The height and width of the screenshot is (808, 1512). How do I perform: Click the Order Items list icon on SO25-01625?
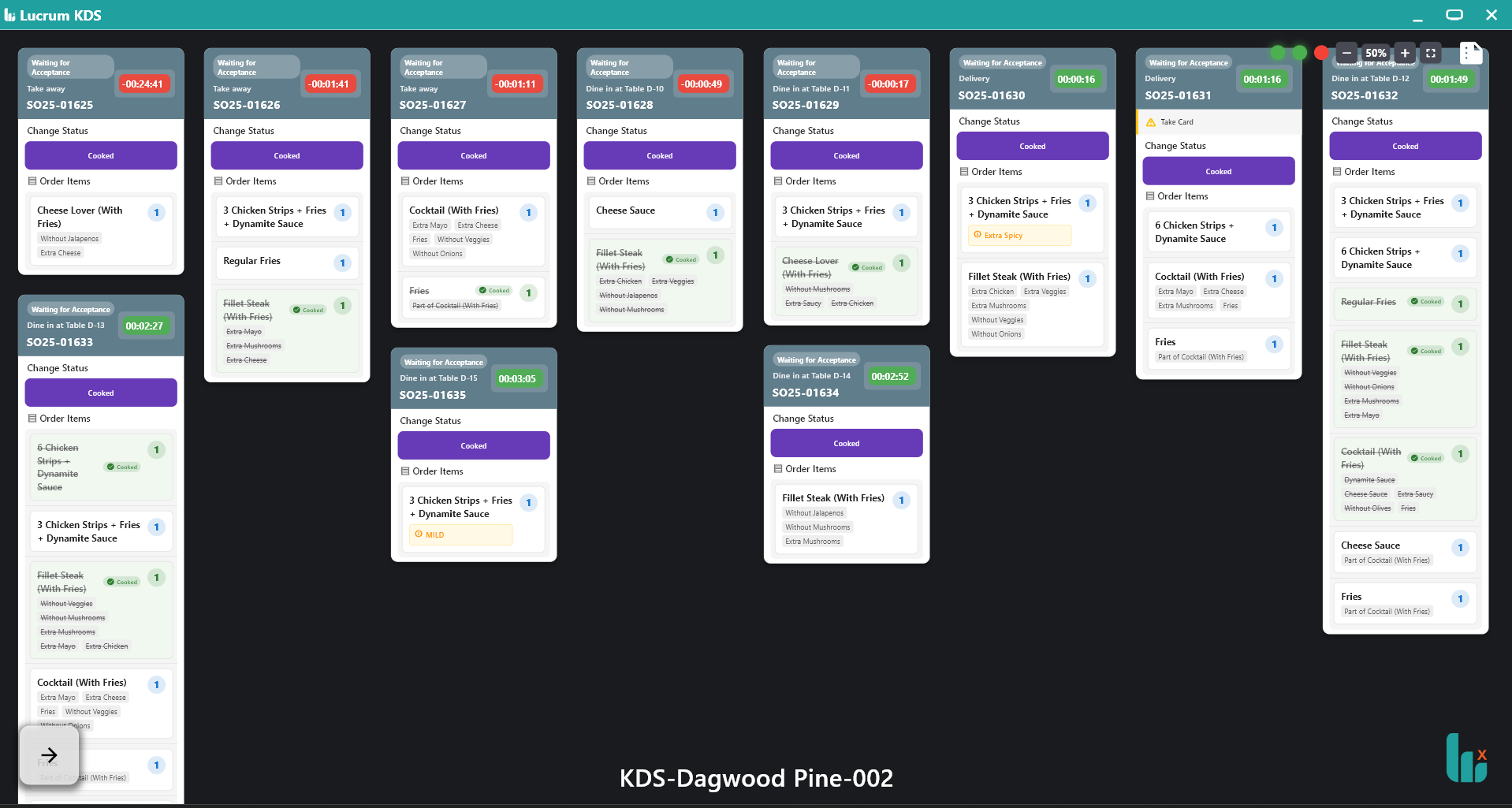pyautogui.click(x=32, y=181)
